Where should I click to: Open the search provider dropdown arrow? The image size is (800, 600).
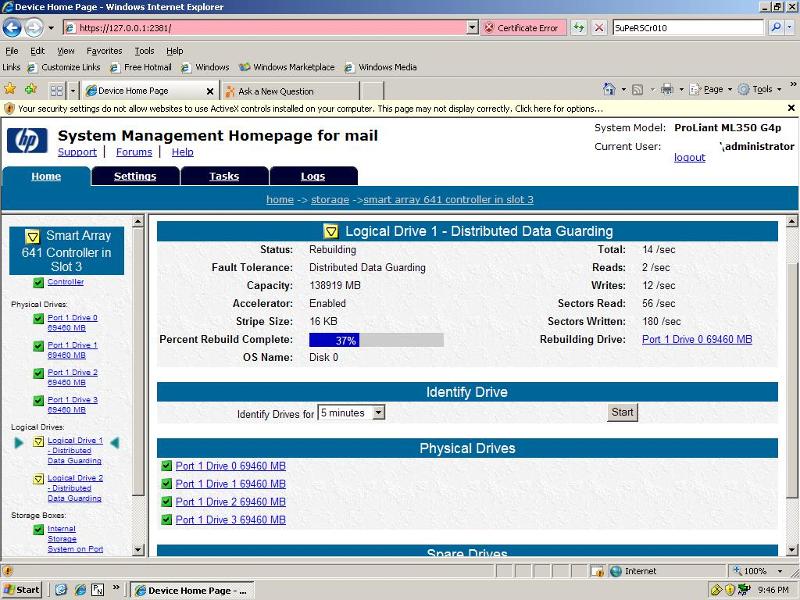tap(790, 28)
